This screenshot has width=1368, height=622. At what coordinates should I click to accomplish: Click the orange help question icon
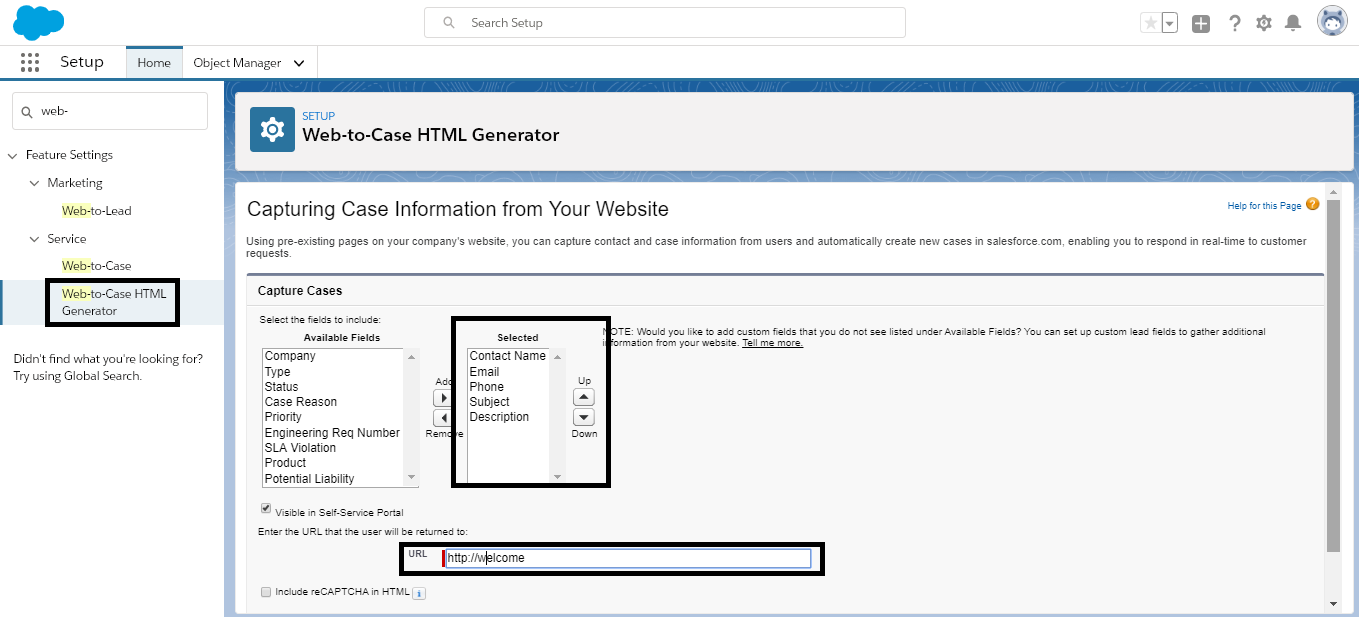tap(1313, 204)
